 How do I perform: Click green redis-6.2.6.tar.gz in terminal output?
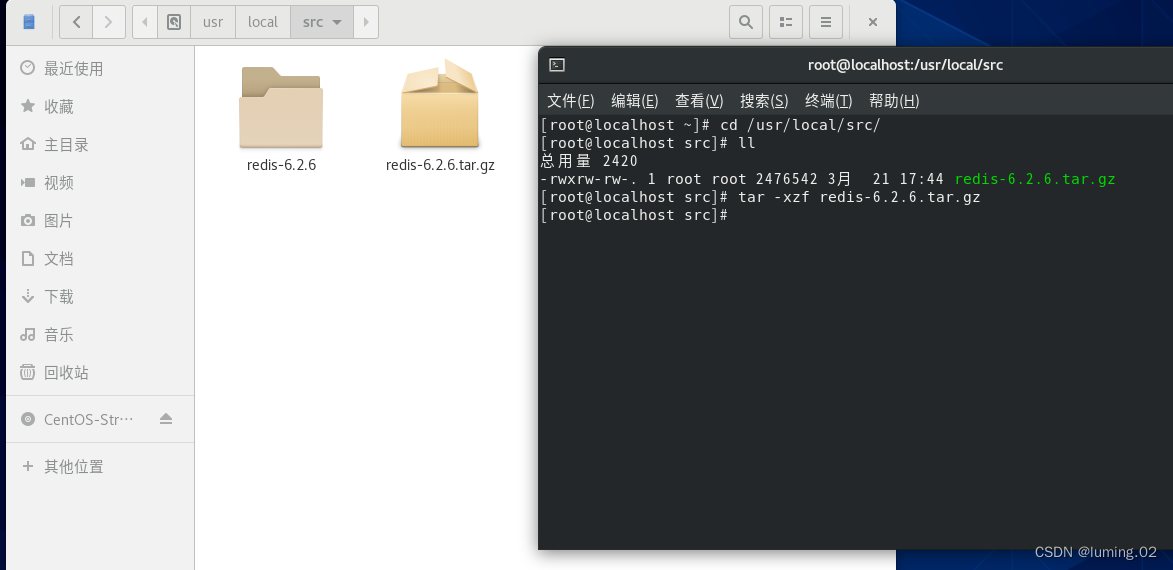(1035, 180)
